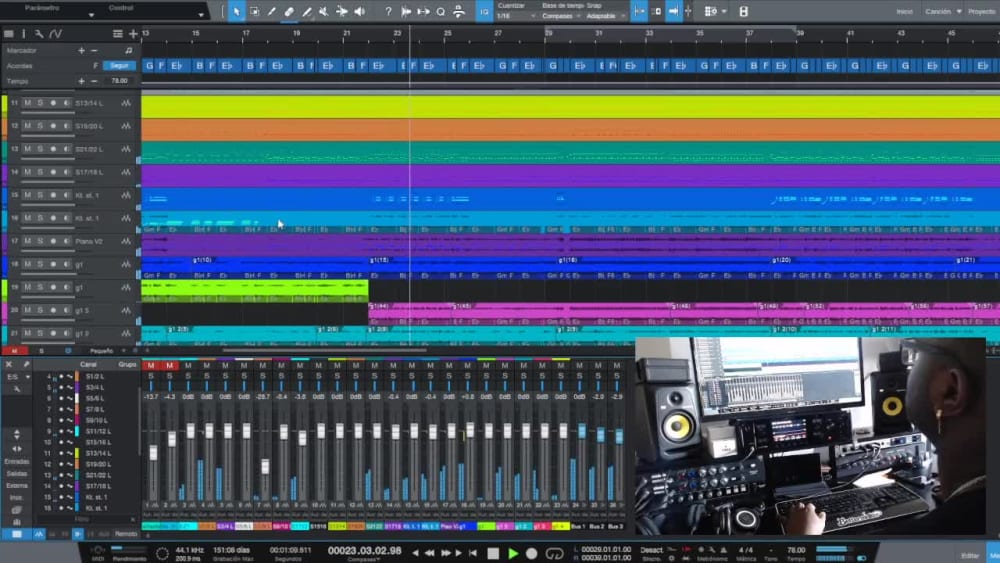Toggle the Loop transport button
The image size is (1000, 563).
click(x=555, y=553)
